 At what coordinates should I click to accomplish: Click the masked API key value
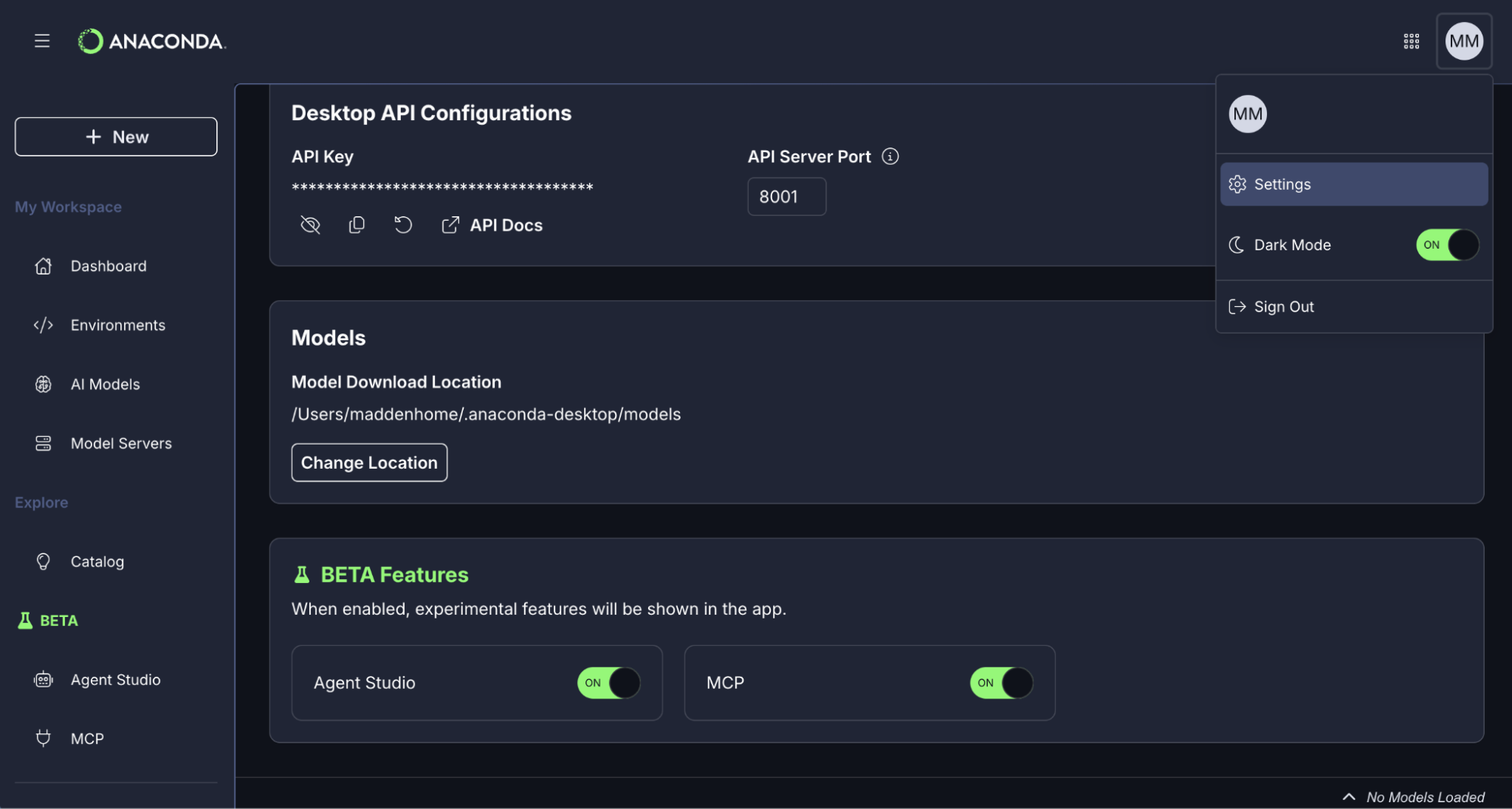point(442,188)
